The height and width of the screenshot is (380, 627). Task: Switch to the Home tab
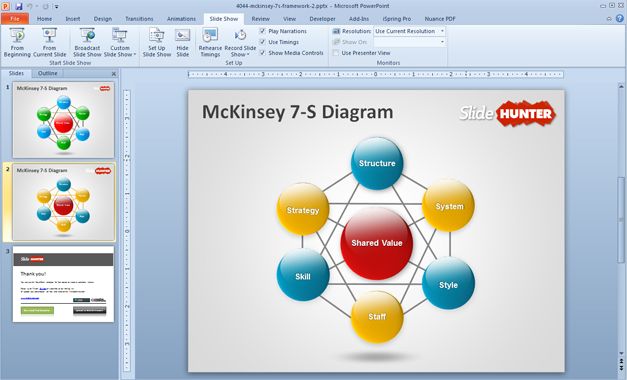coord(44,19)
